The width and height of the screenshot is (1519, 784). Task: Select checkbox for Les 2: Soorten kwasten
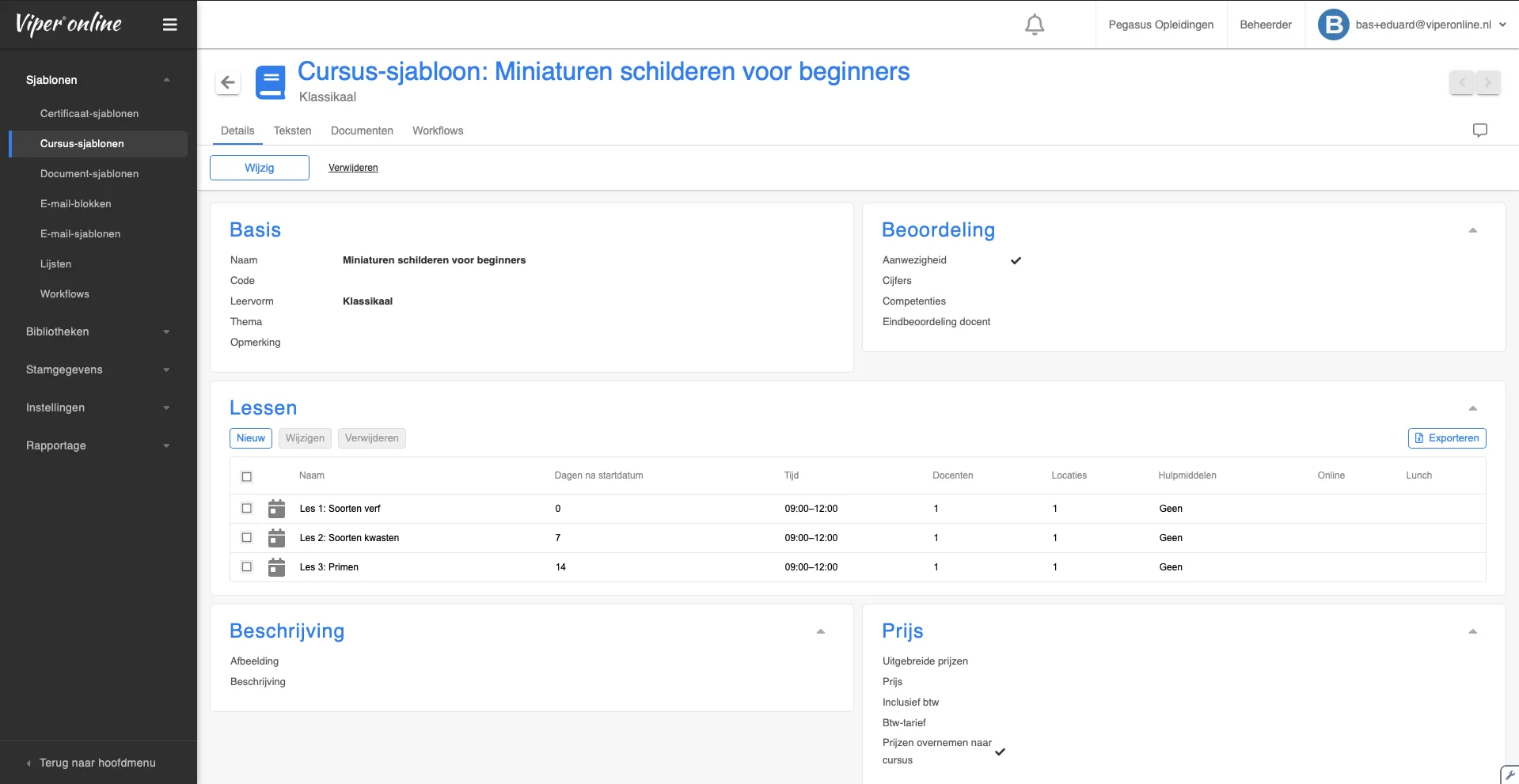tap(247, 538)
